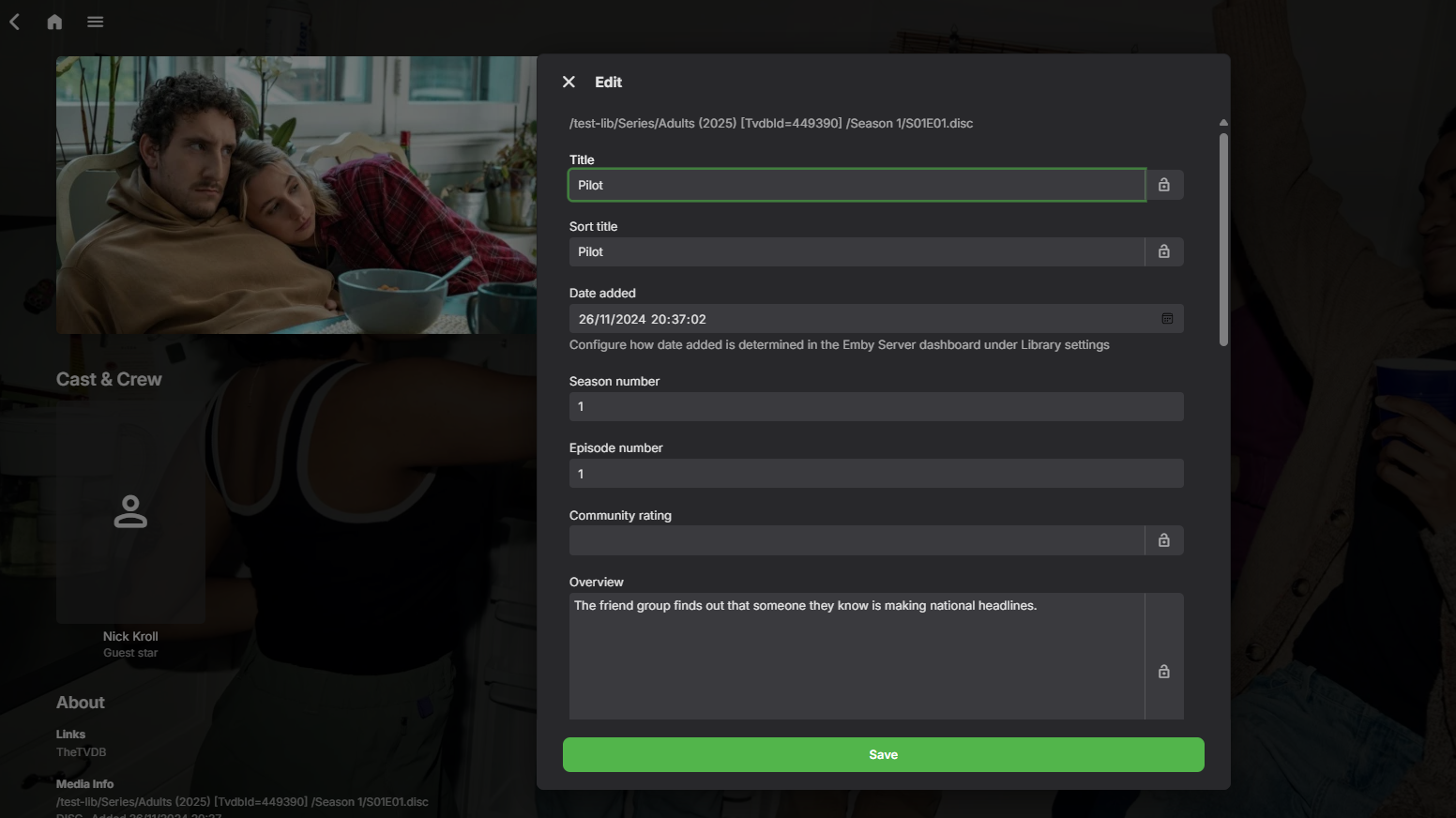The image size is (1456, 818).
Task: Toggle the lock for the Sort title field
Action: click(x=1164, y=251)
